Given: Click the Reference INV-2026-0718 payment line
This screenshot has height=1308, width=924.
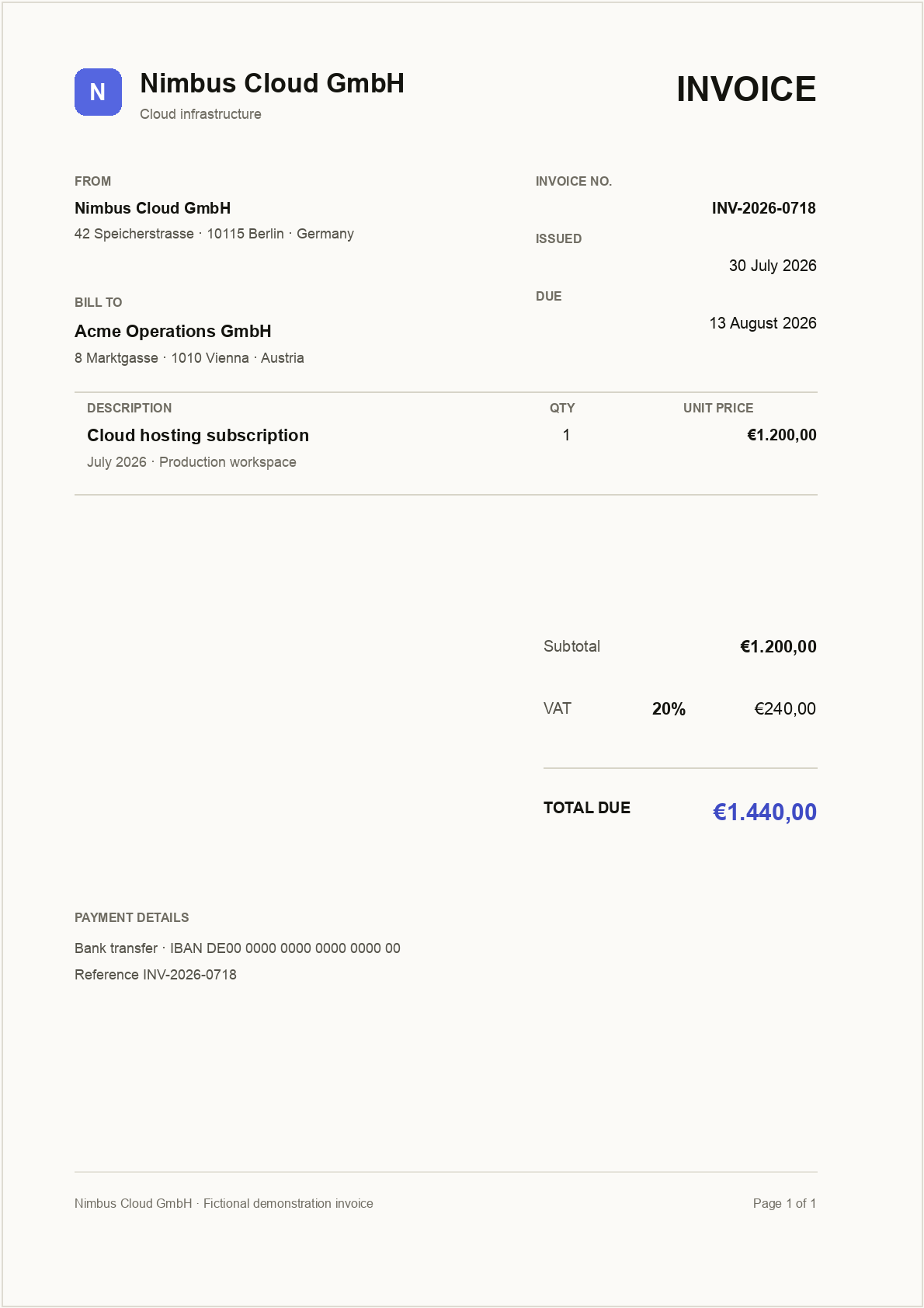Looking at the screenshot, I should click(x=155, y=975).
